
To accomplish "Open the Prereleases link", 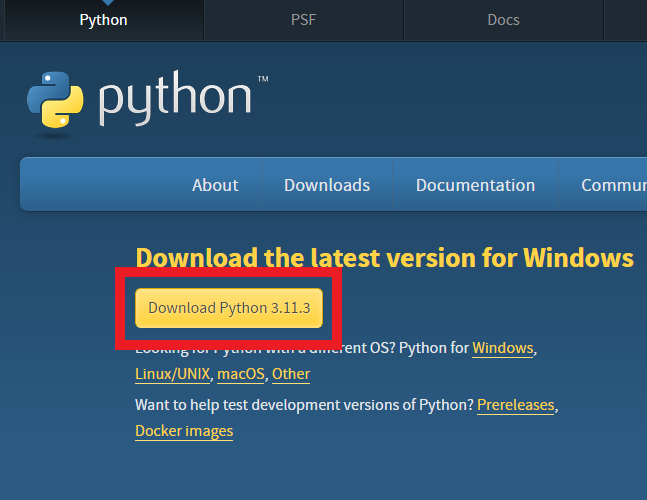I will 515,405.
